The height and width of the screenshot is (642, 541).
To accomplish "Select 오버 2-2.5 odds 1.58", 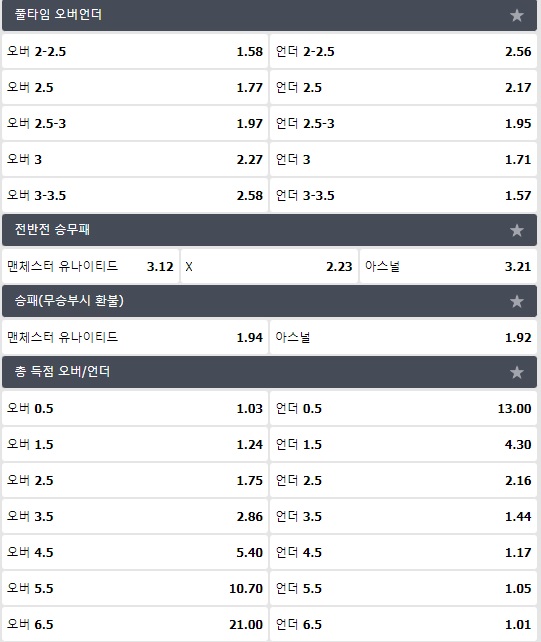I will (x=135, y=51).
